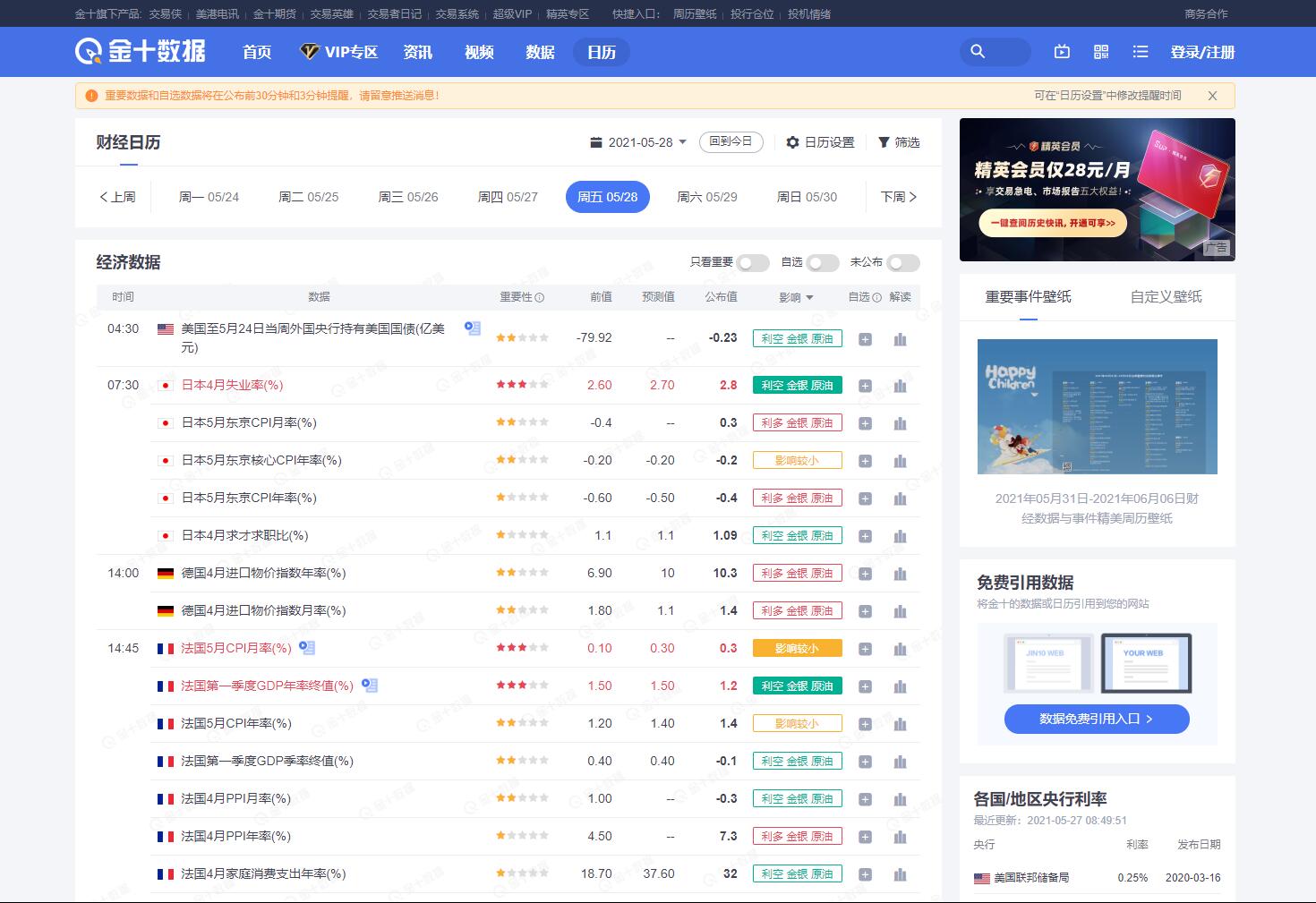Screen dimensions: 1316x903
Task: Open the list menu icon in header
Action: 1141,52
